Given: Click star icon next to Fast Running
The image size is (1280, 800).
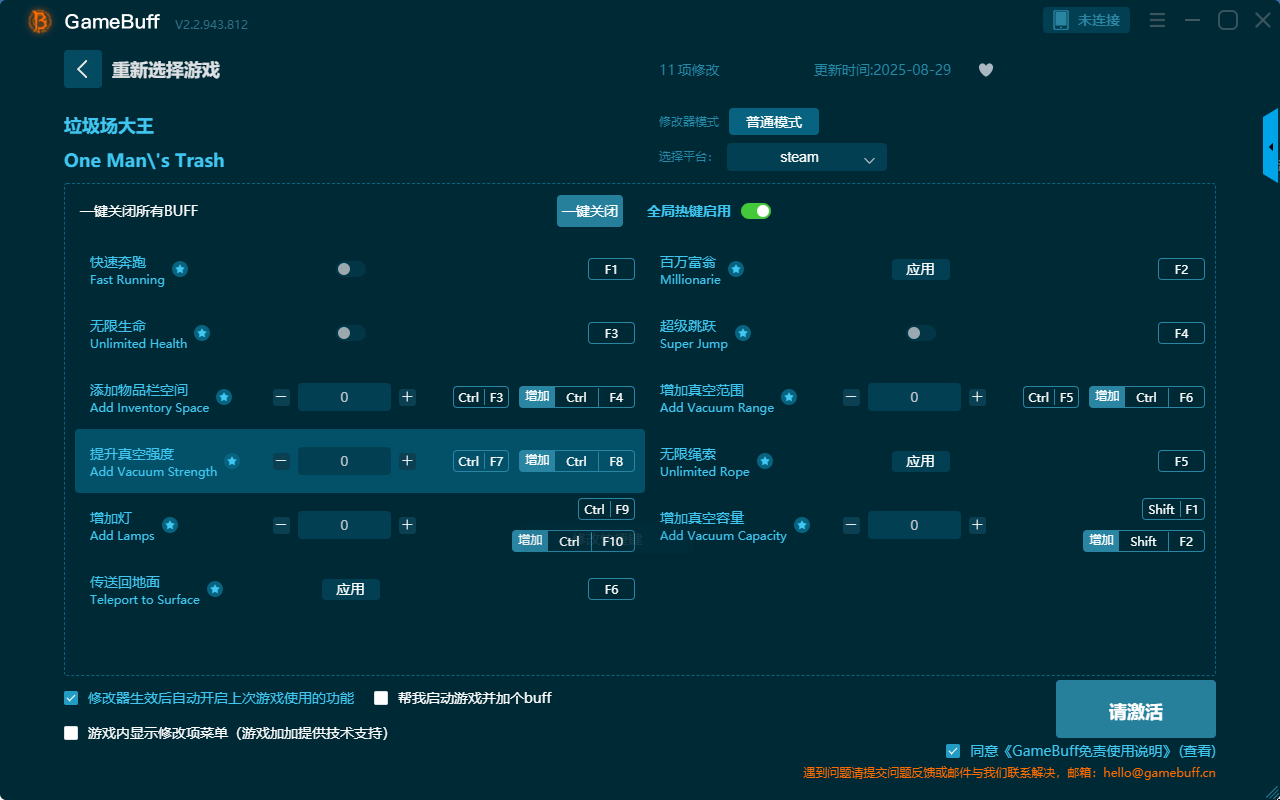Looking at the screenshot, I should click(180, 269).
